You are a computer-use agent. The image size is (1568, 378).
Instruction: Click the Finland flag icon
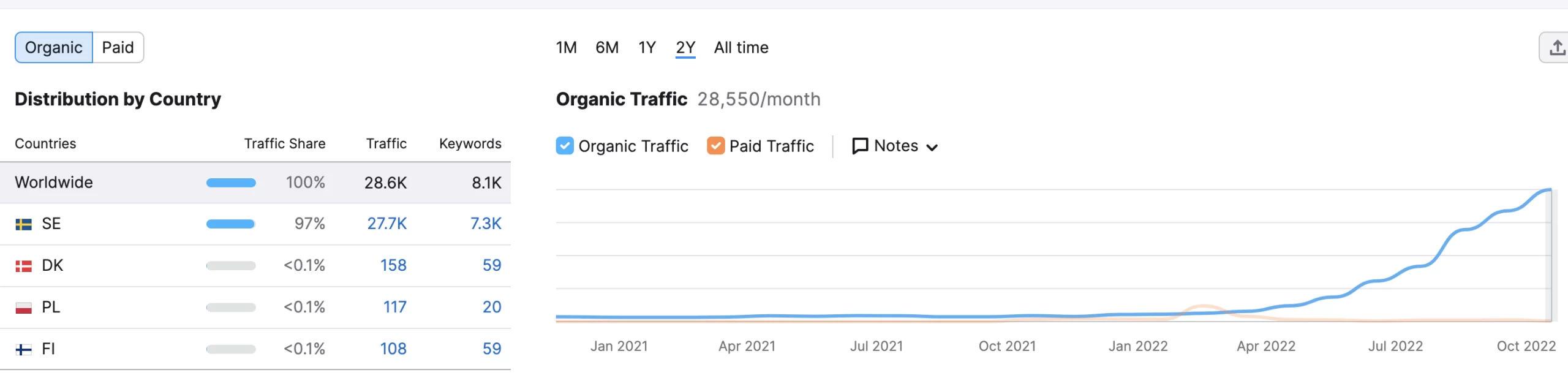click(24, 349)
